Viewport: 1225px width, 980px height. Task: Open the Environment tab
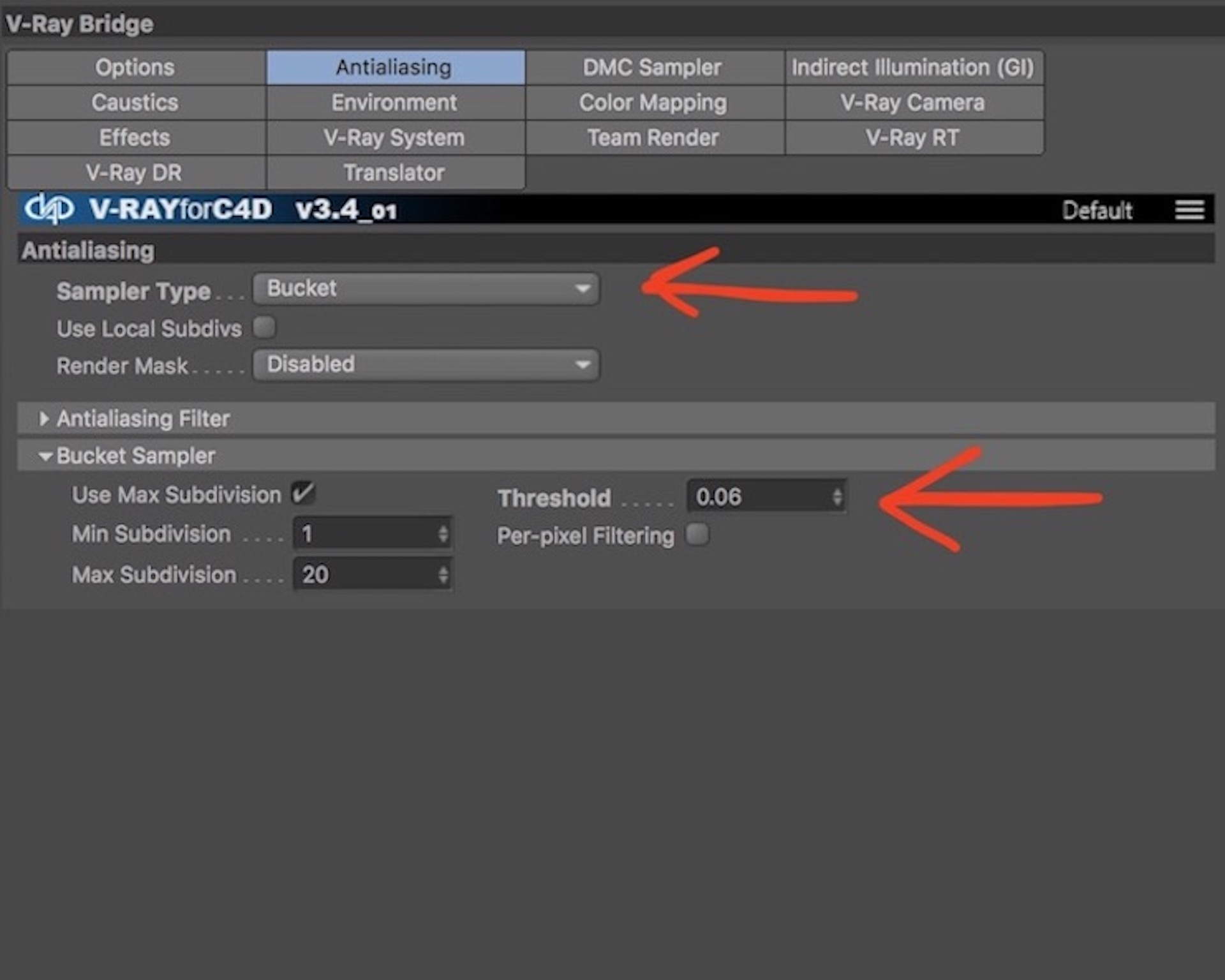pos(396,103)
